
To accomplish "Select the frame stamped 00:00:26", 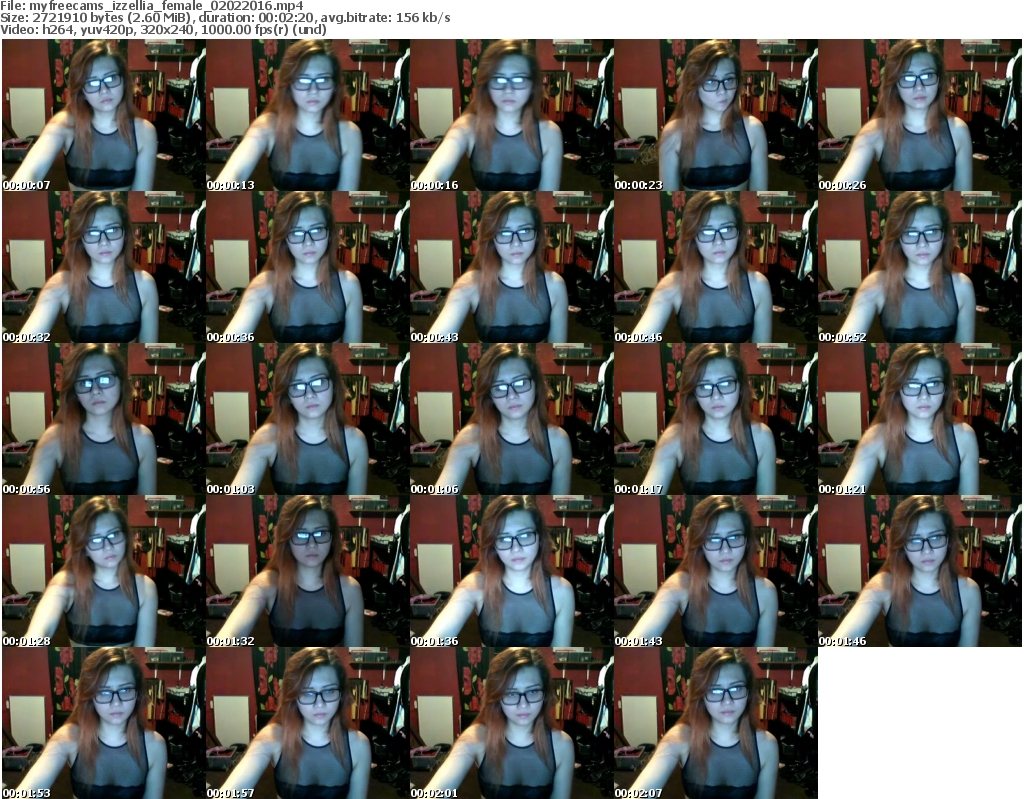I will click(x=920, y=115).
